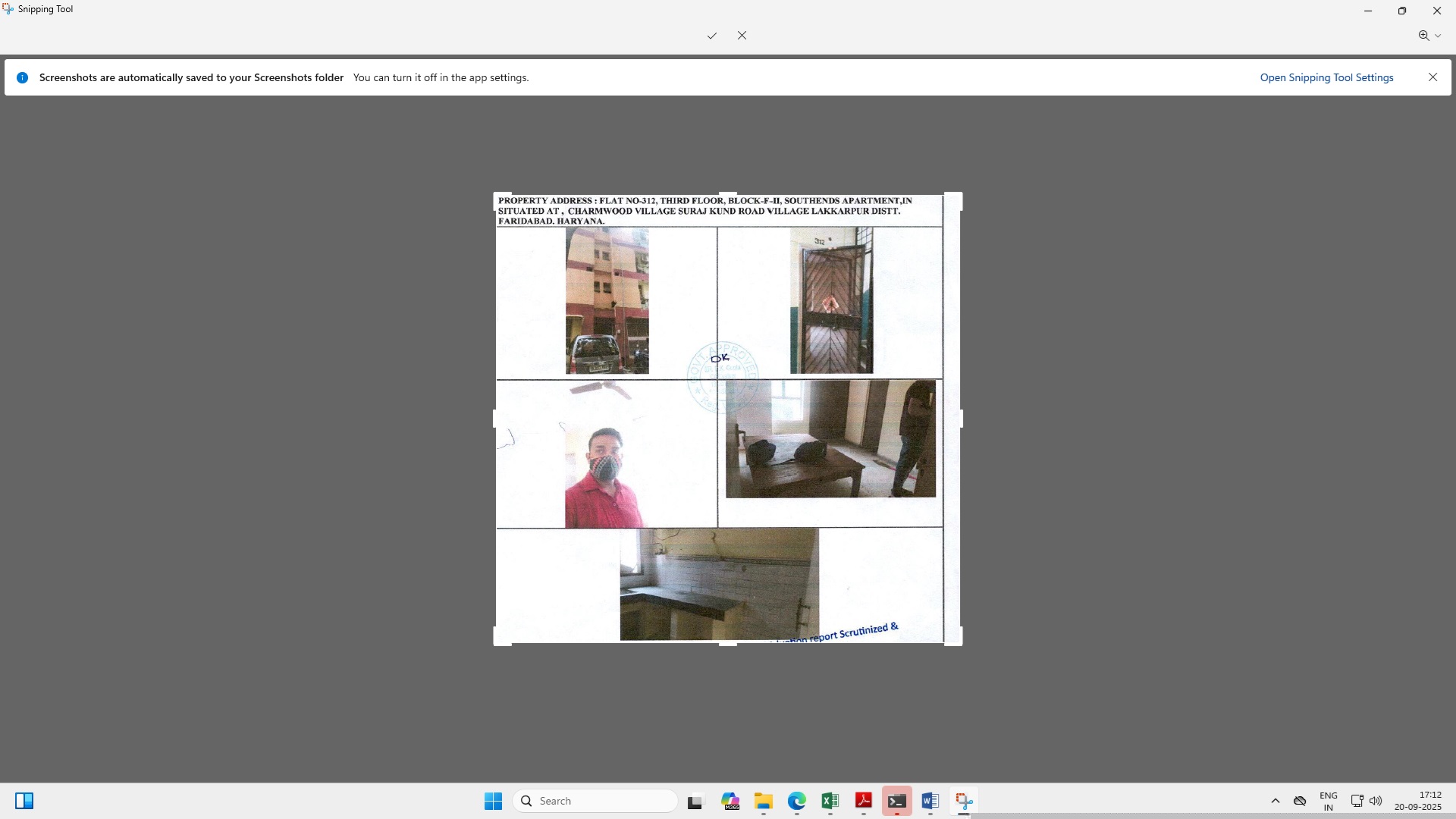The height and width of the screenshot is (819, 1456).
Task: Open File Explorer from taskbar
Action: [x=763, y=801]
